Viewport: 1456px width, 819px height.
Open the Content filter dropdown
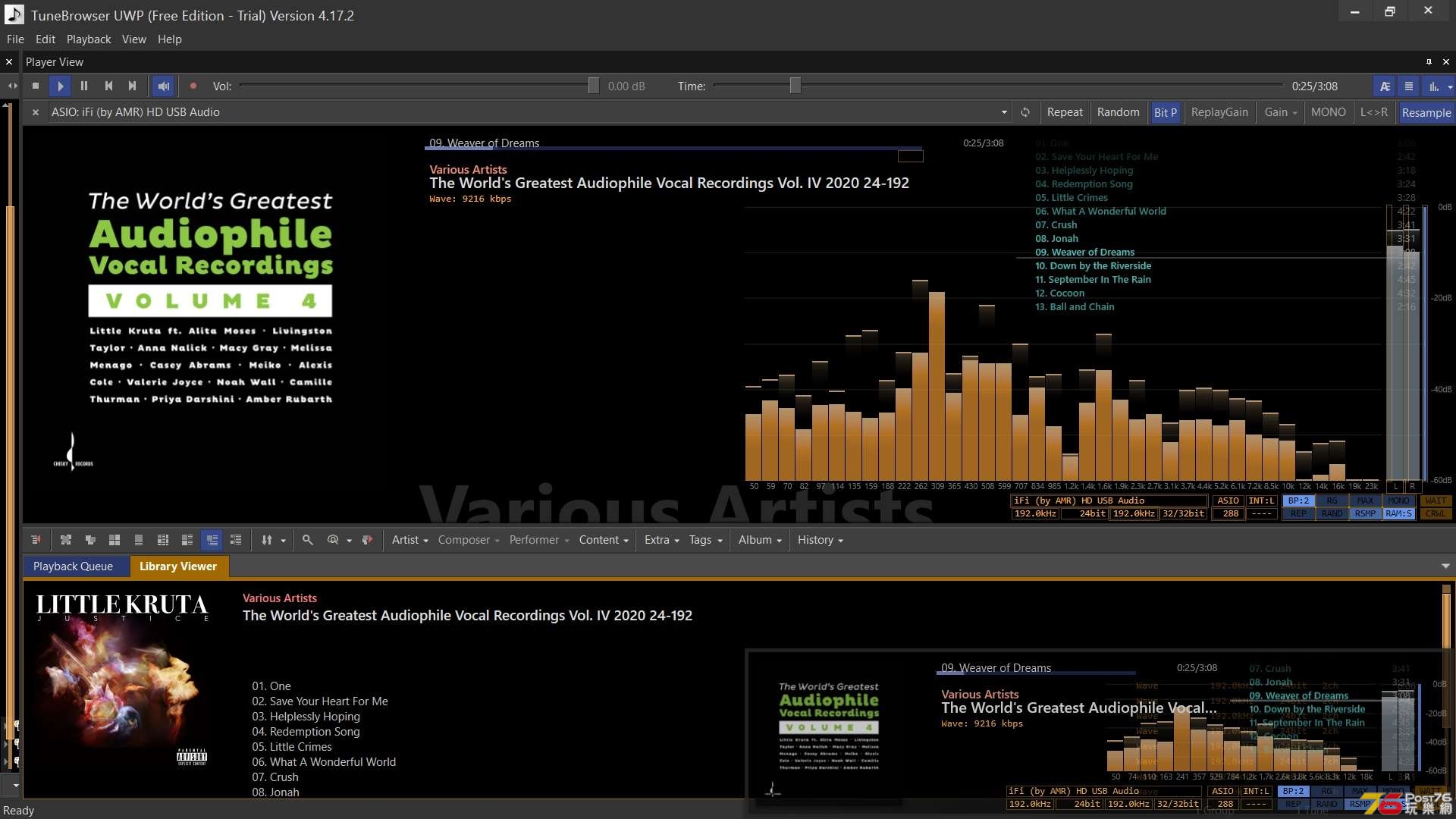(x=604, y=540)
